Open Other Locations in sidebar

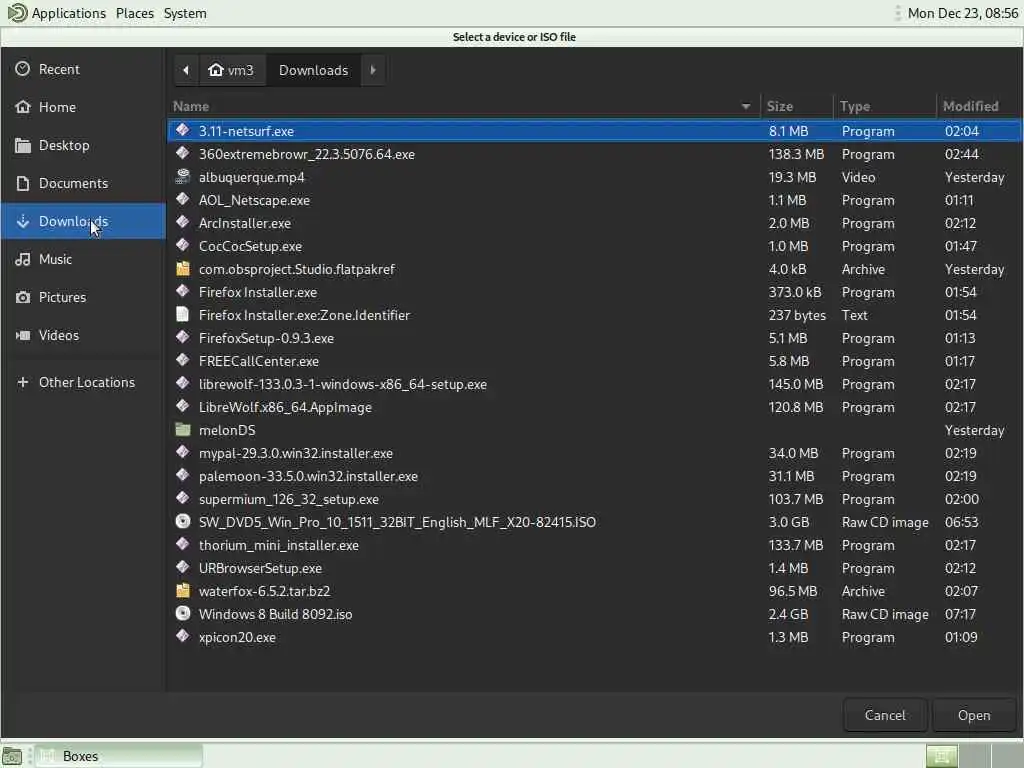click(84, 382)
